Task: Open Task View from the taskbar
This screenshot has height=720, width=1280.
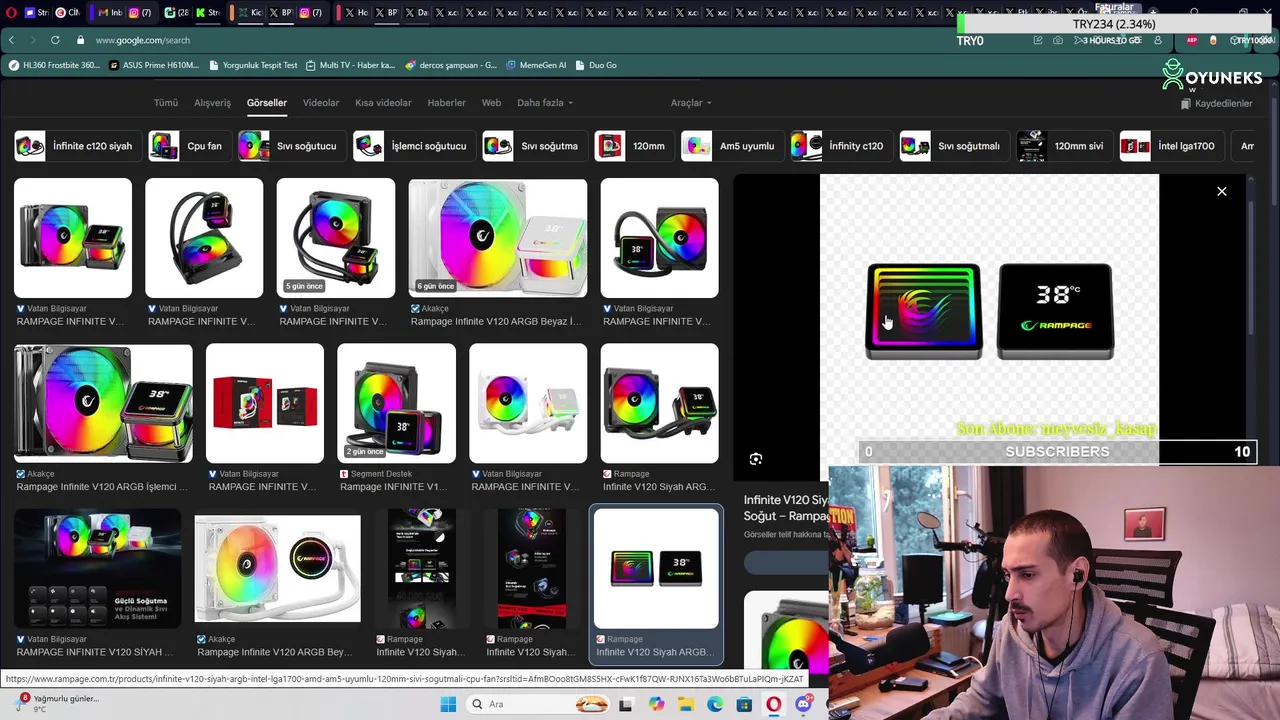Action: (626, 704)
